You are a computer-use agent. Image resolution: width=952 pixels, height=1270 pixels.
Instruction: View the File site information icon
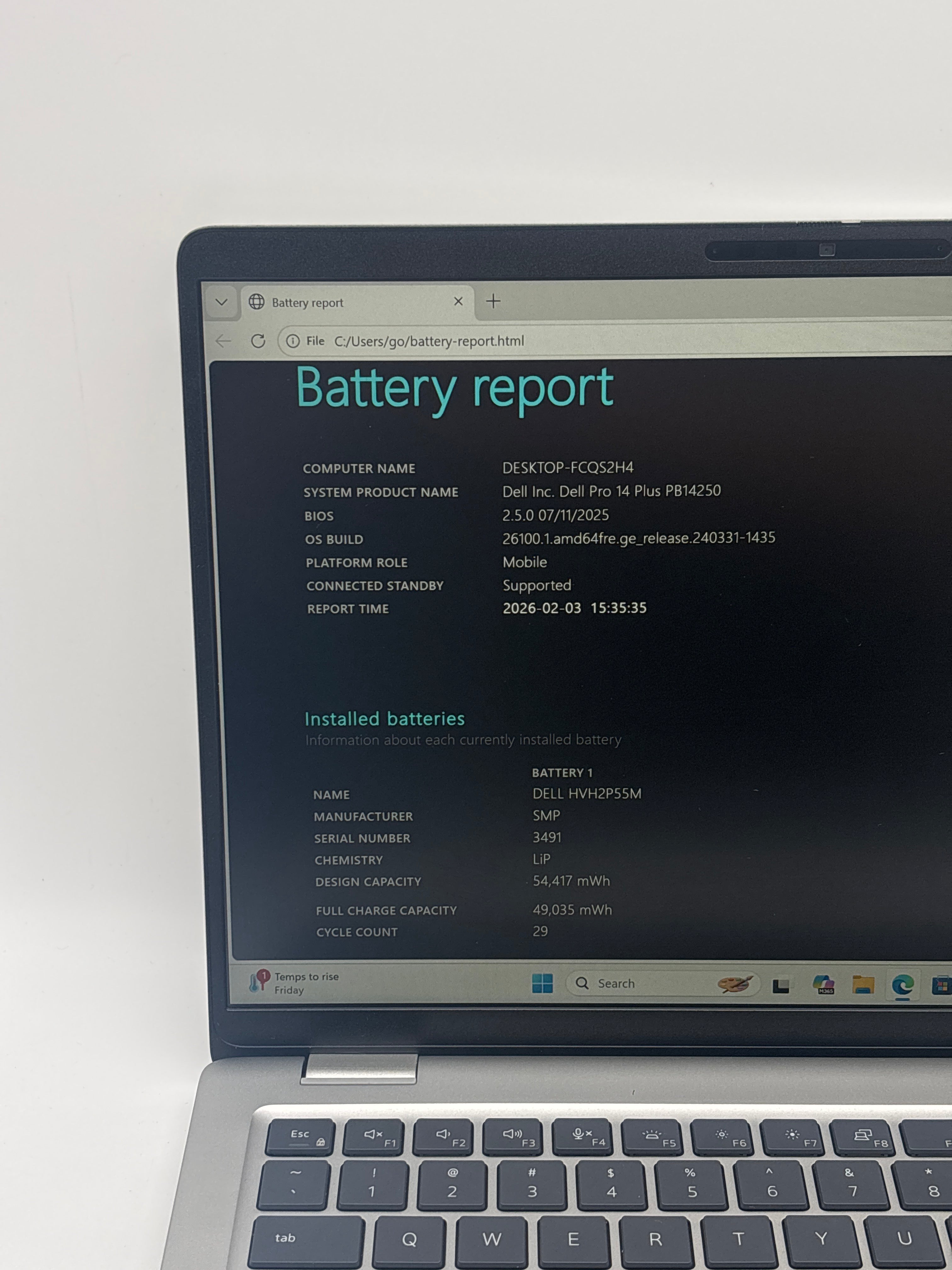pyautogui.click(x=293, y=341)
